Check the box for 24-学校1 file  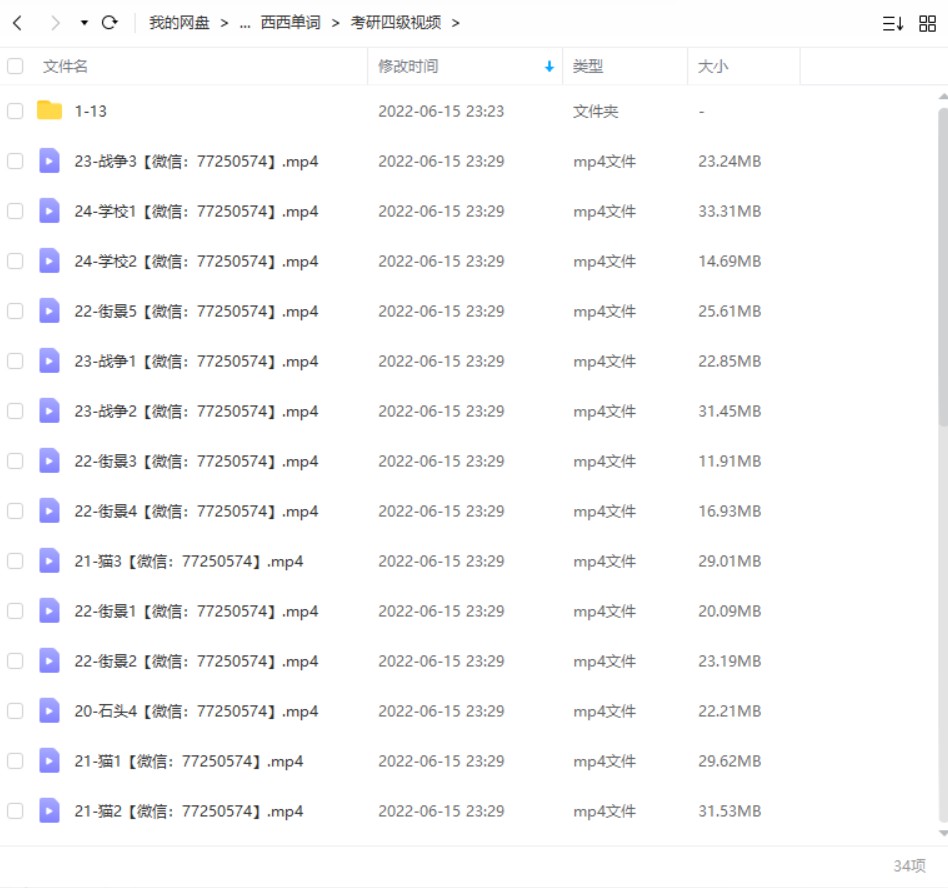click(15, 211)
